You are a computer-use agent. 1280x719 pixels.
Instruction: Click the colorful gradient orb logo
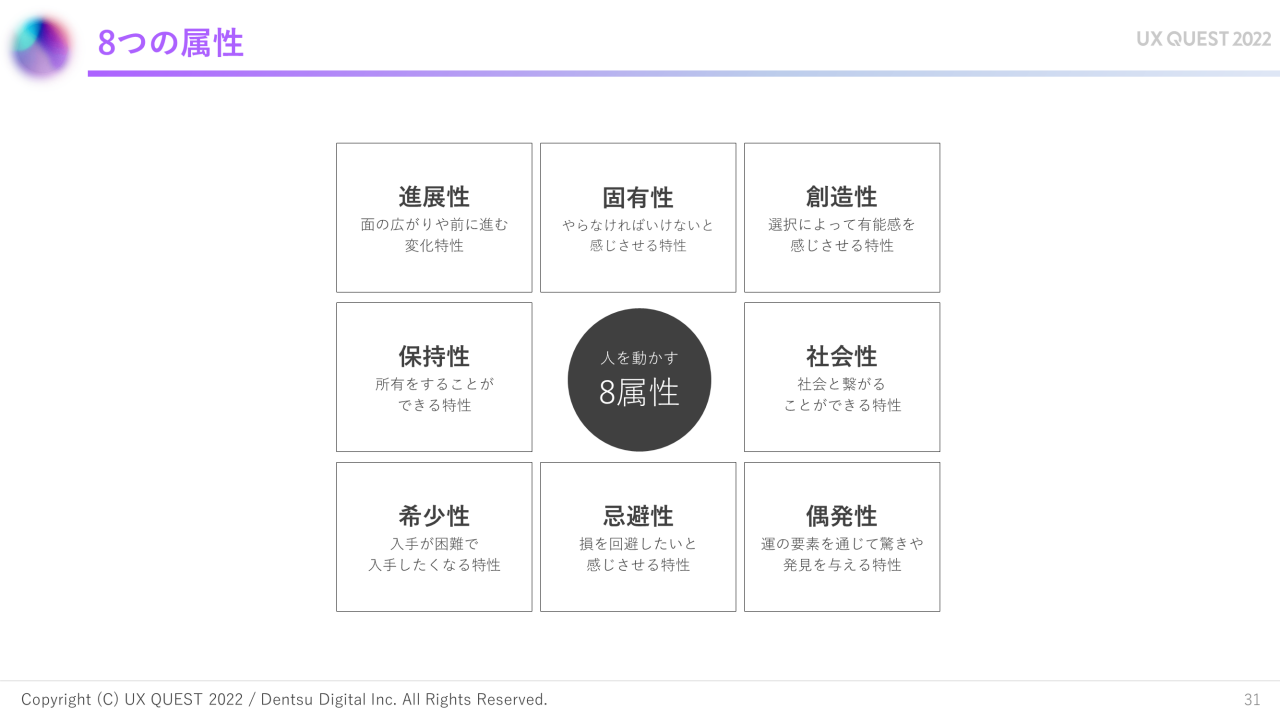41,46
